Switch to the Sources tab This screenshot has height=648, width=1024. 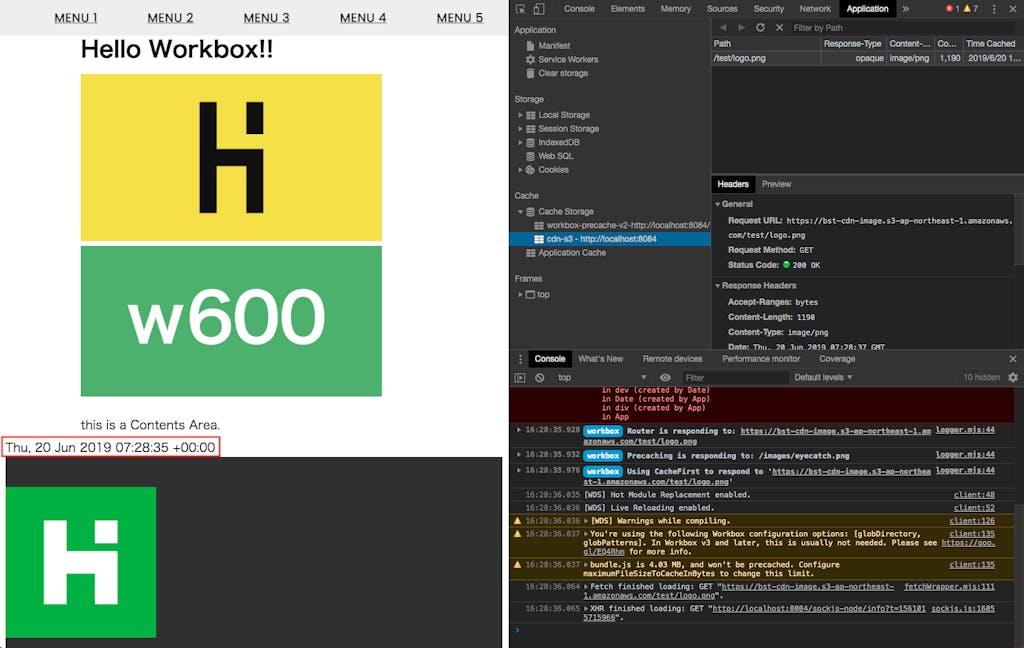pyautogui.click(x=722, y=9)
